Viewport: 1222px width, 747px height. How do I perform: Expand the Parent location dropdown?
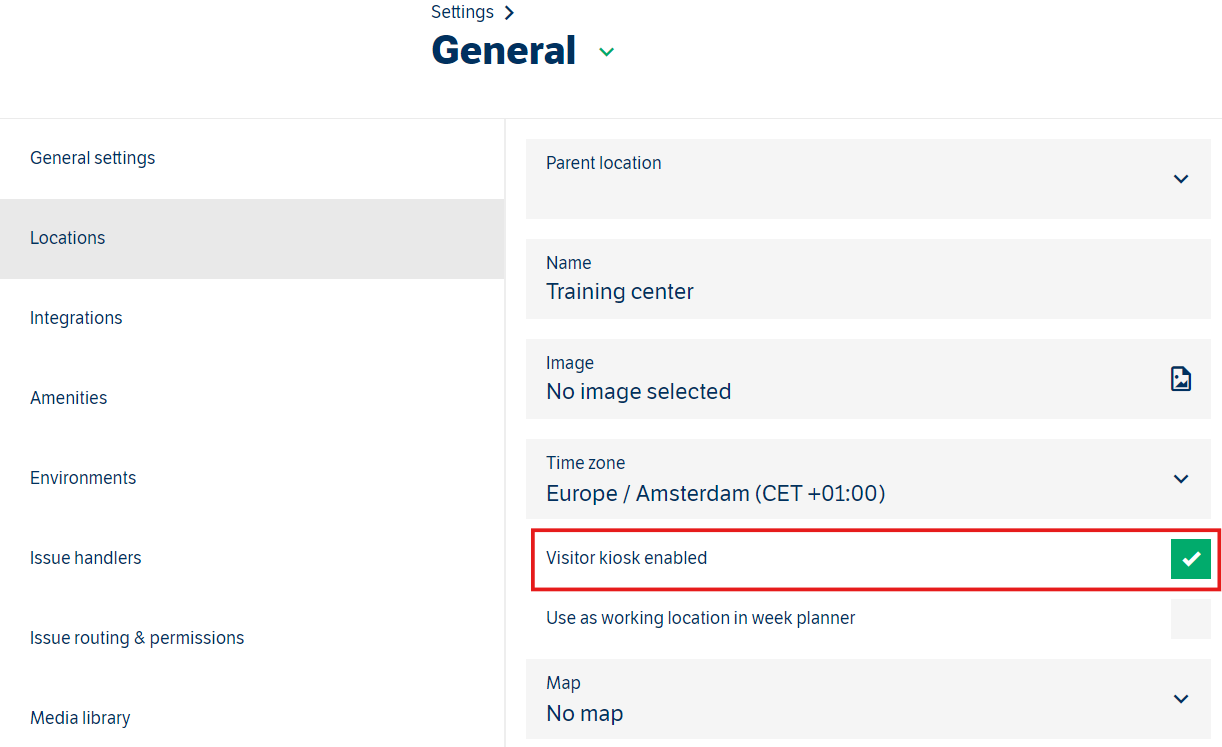pos(1180,179)
